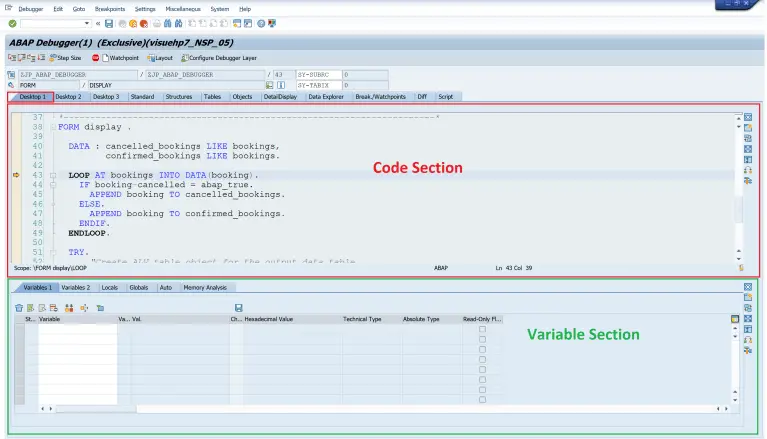767x439 pixels.
Task: Click the red Cancel icon
Action: pyautogui.click(x=144, y=23)
